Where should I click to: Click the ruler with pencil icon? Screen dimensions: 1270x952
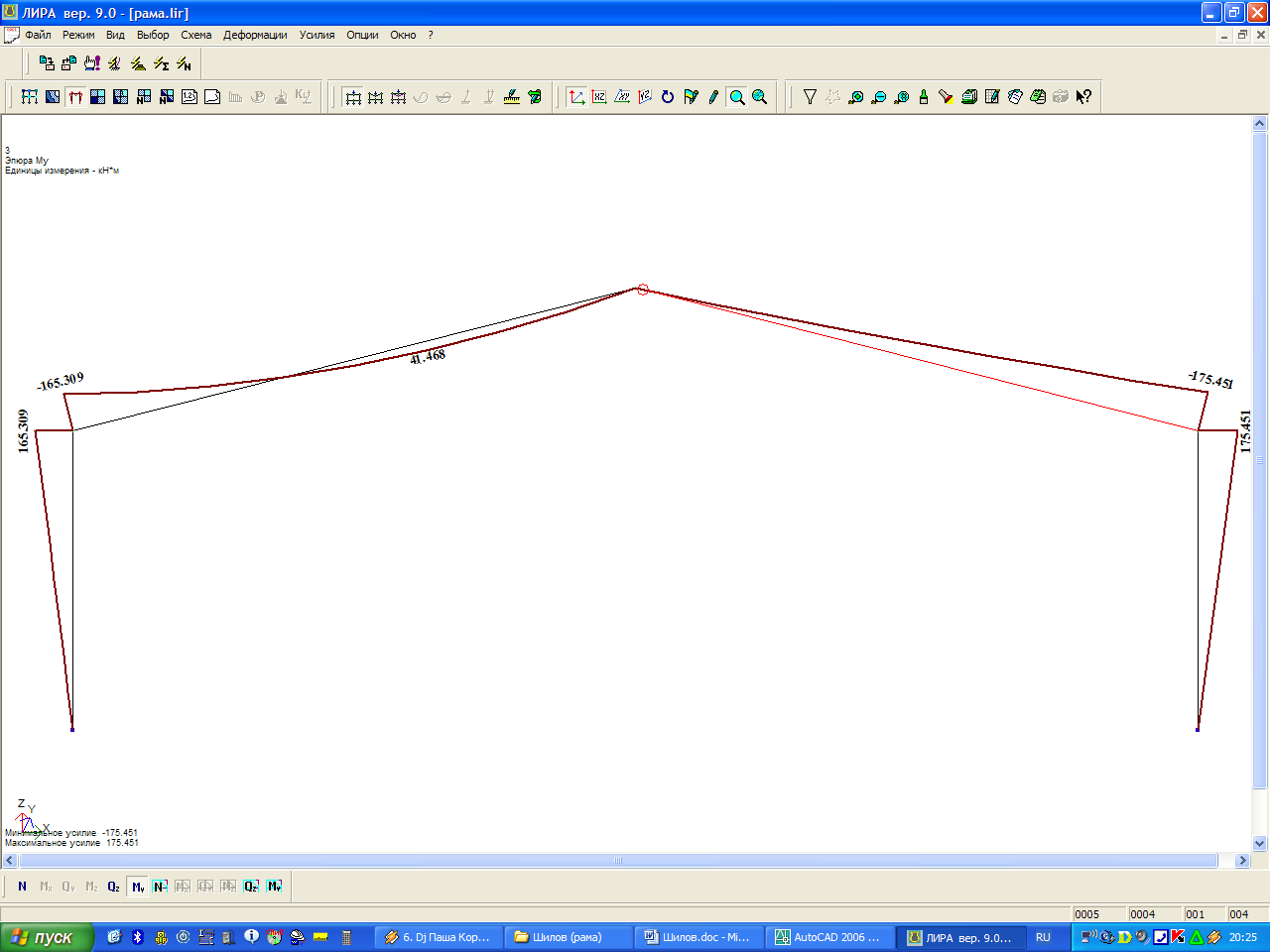click(x=512, y=96)
